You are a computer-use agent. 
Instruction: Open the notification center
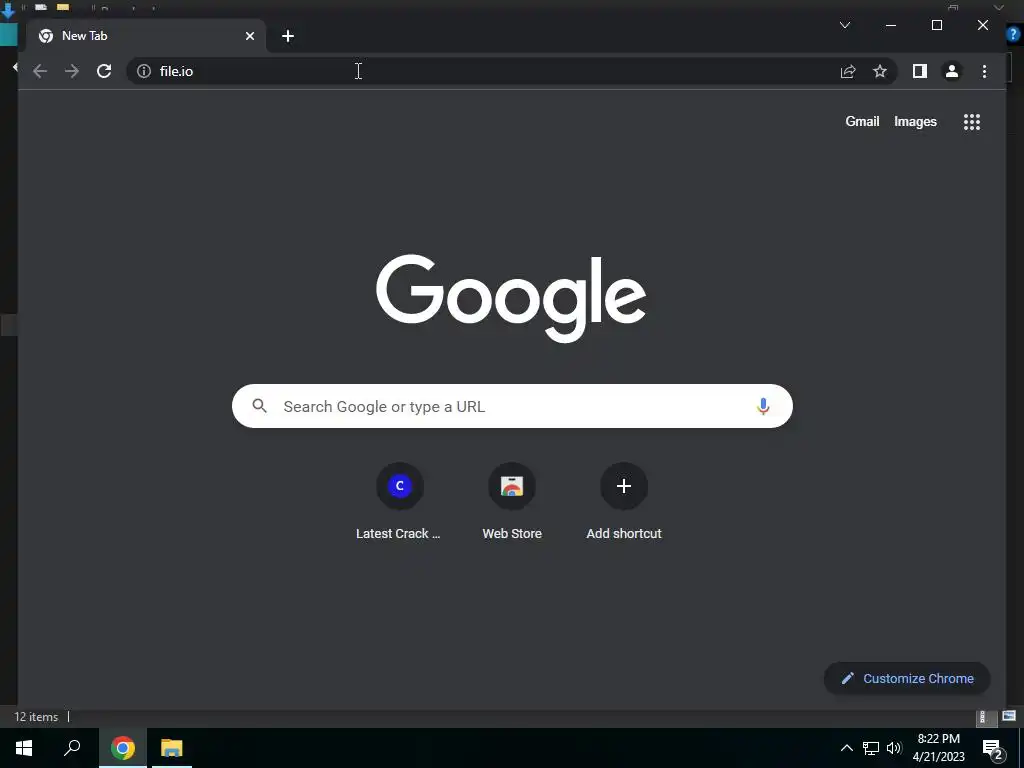[x=993, y=748]
